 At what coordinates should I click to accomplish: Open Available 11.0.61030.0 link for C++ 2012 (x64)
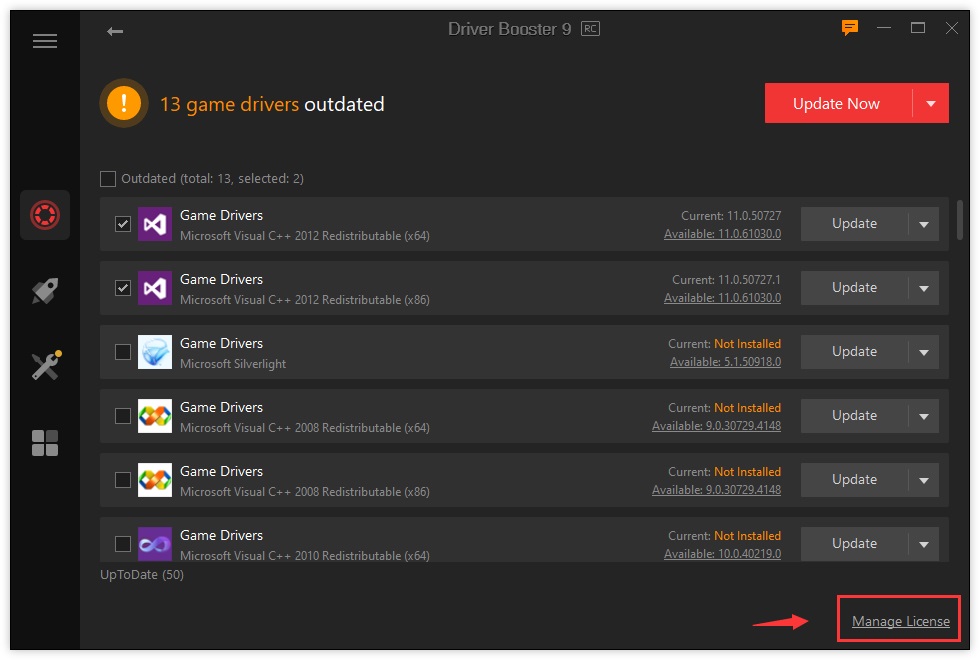tap(722, 234)
